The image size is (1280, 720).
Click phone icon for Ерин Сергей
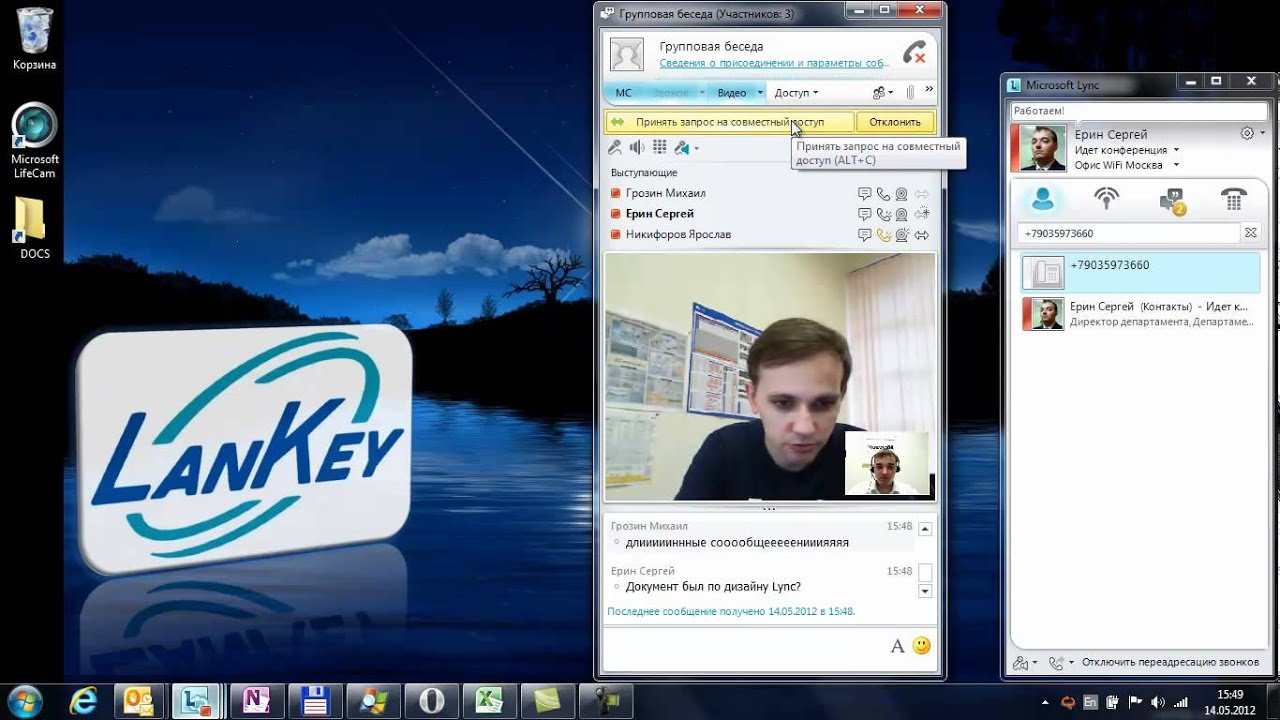click(x=884, y=214)
